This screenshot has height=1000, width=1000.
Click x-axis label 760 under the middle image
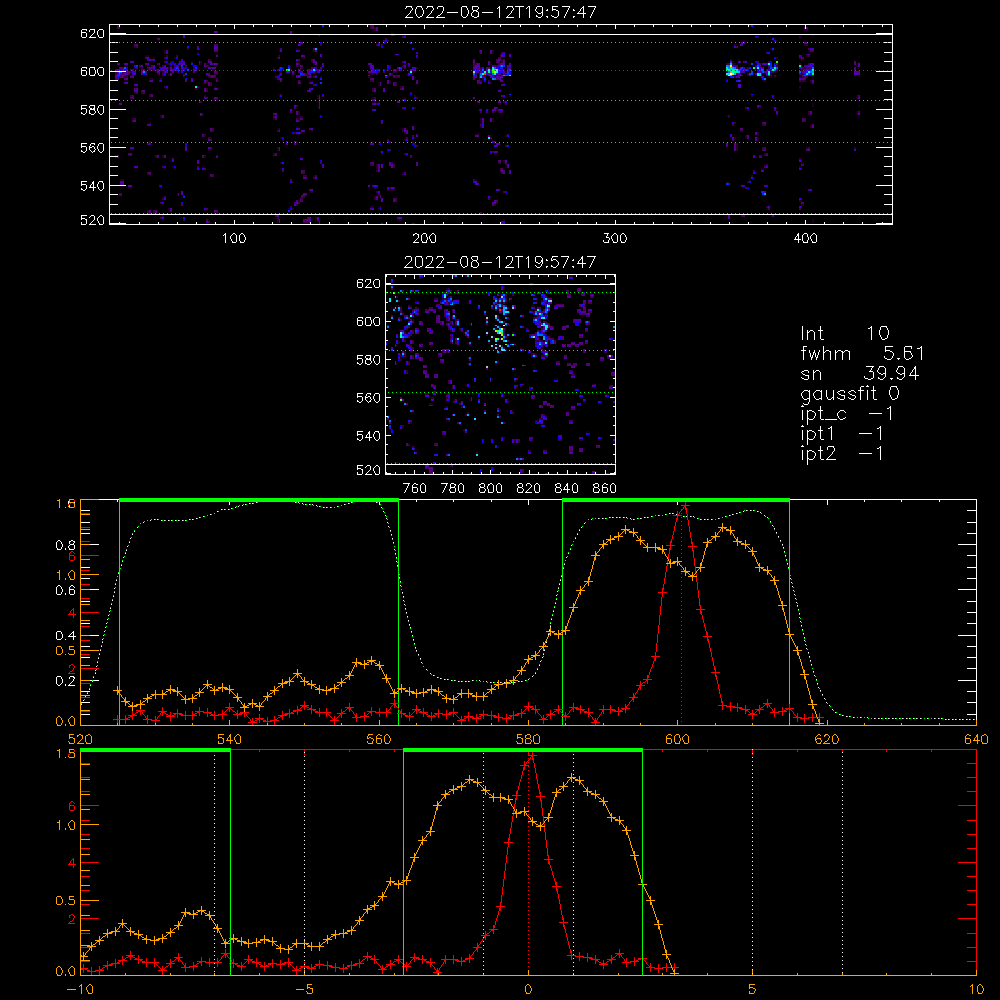(x=415, y=489)
